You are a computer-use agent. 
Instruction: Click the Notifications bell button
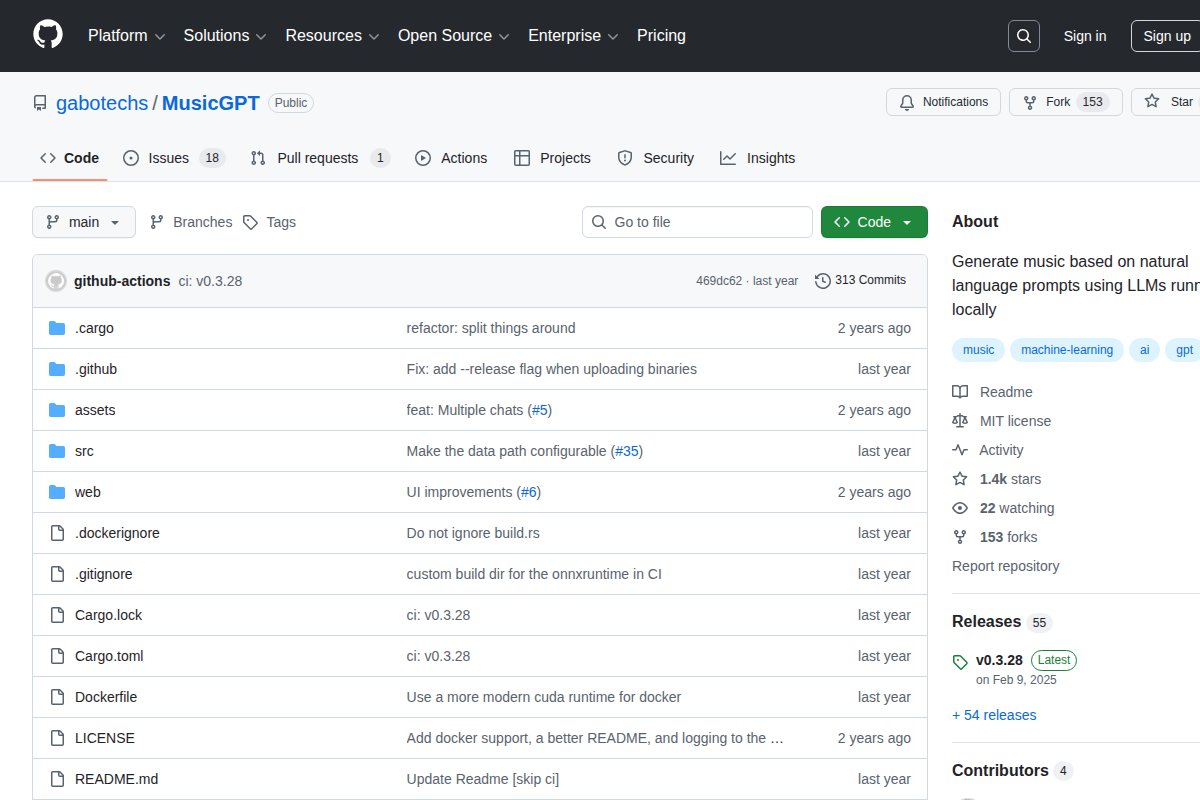click(x=943, y=102)
